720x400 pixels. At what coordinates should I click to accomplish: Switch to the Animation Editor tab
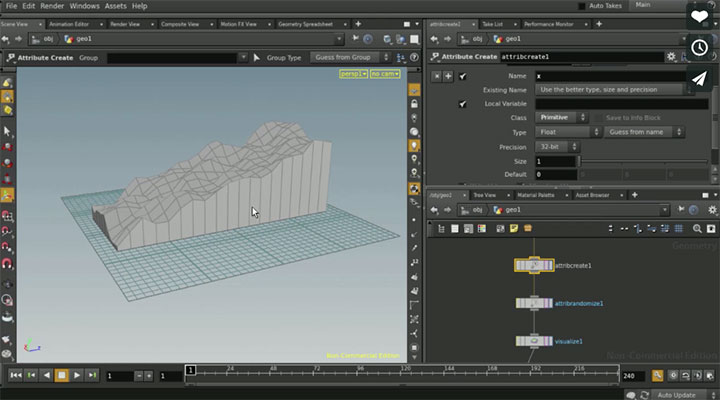click(69, 24)
